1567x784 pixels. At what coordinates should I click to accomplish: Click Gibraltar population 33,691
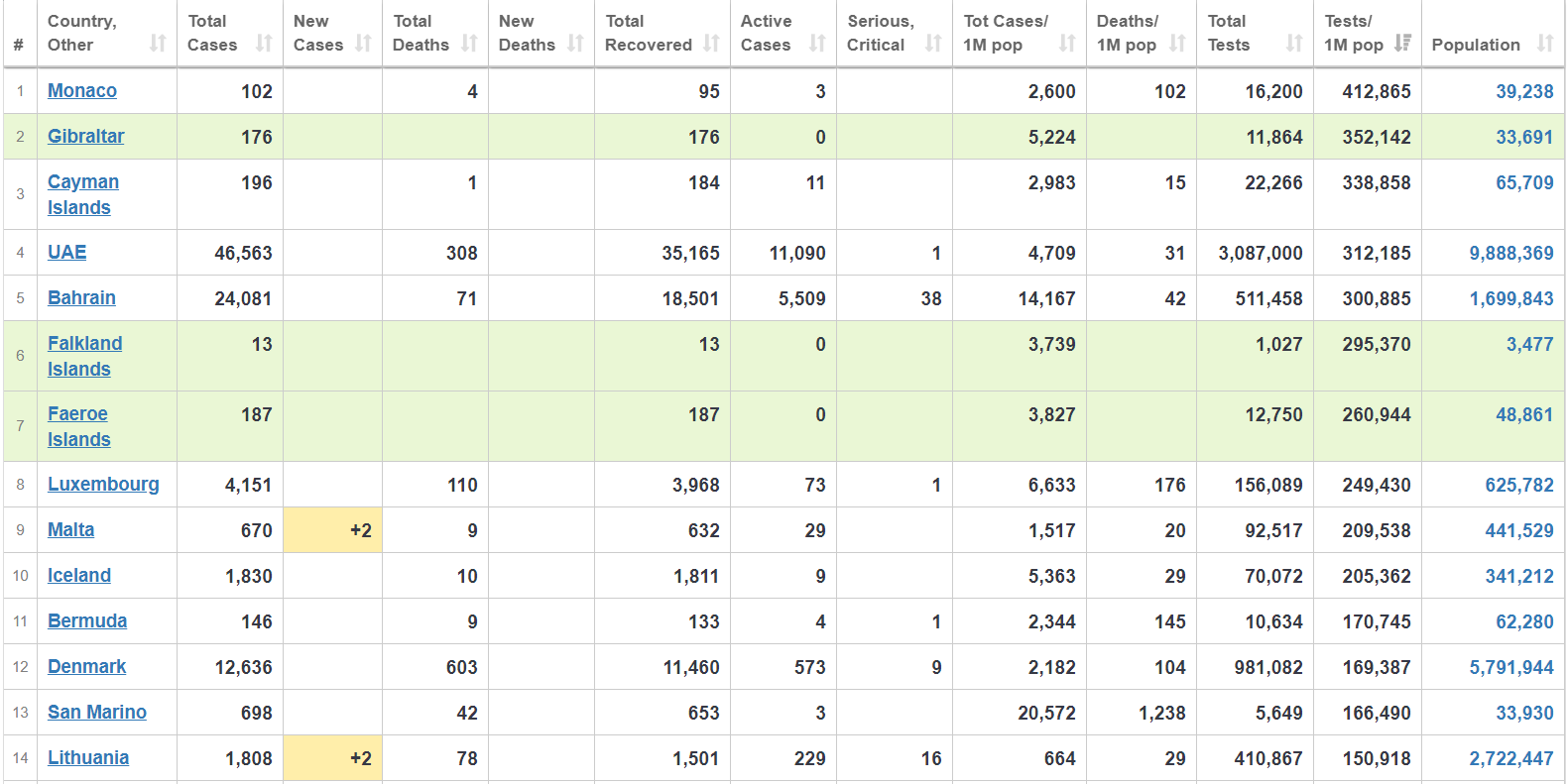point(1524,137)
